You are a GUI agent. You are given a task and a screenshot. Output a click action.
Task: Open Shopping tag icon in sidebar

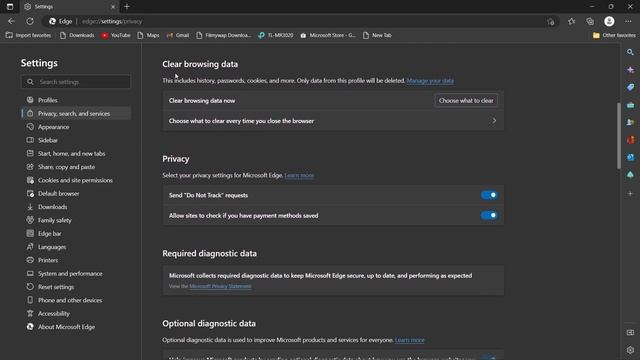point(630,87)
